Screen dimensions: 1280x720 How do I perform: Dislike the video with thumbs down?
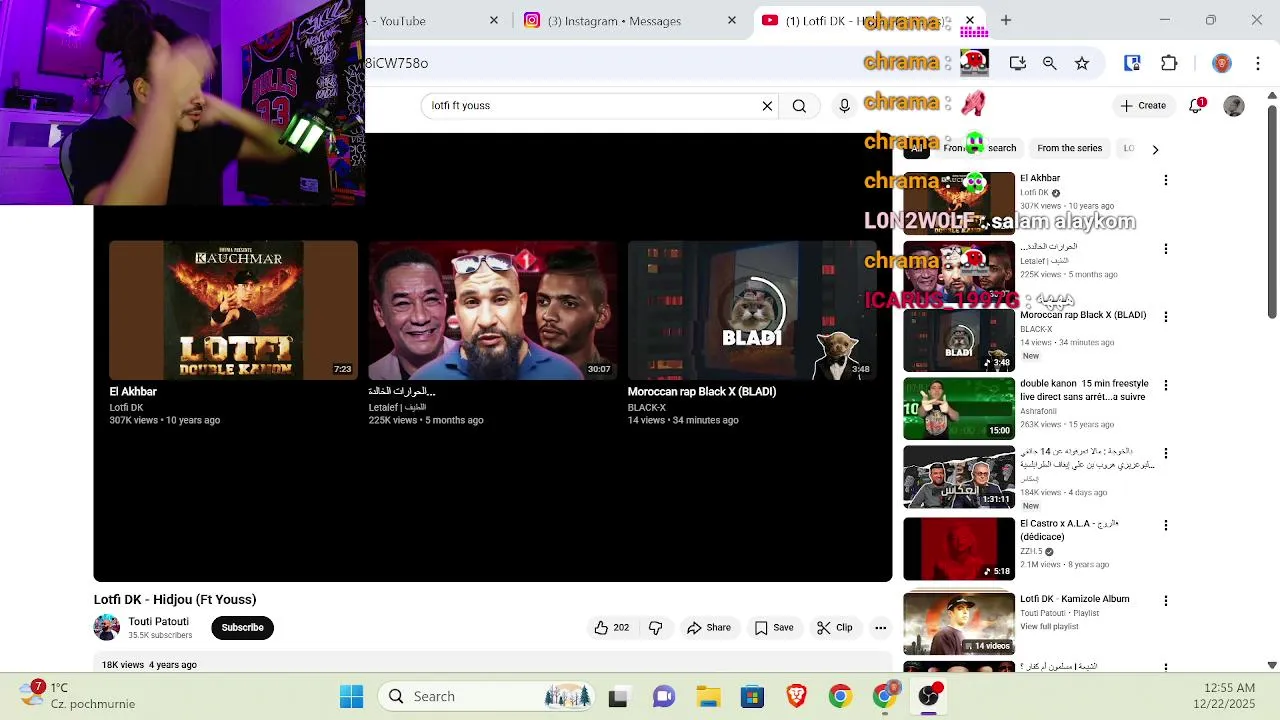coord(656,628)
